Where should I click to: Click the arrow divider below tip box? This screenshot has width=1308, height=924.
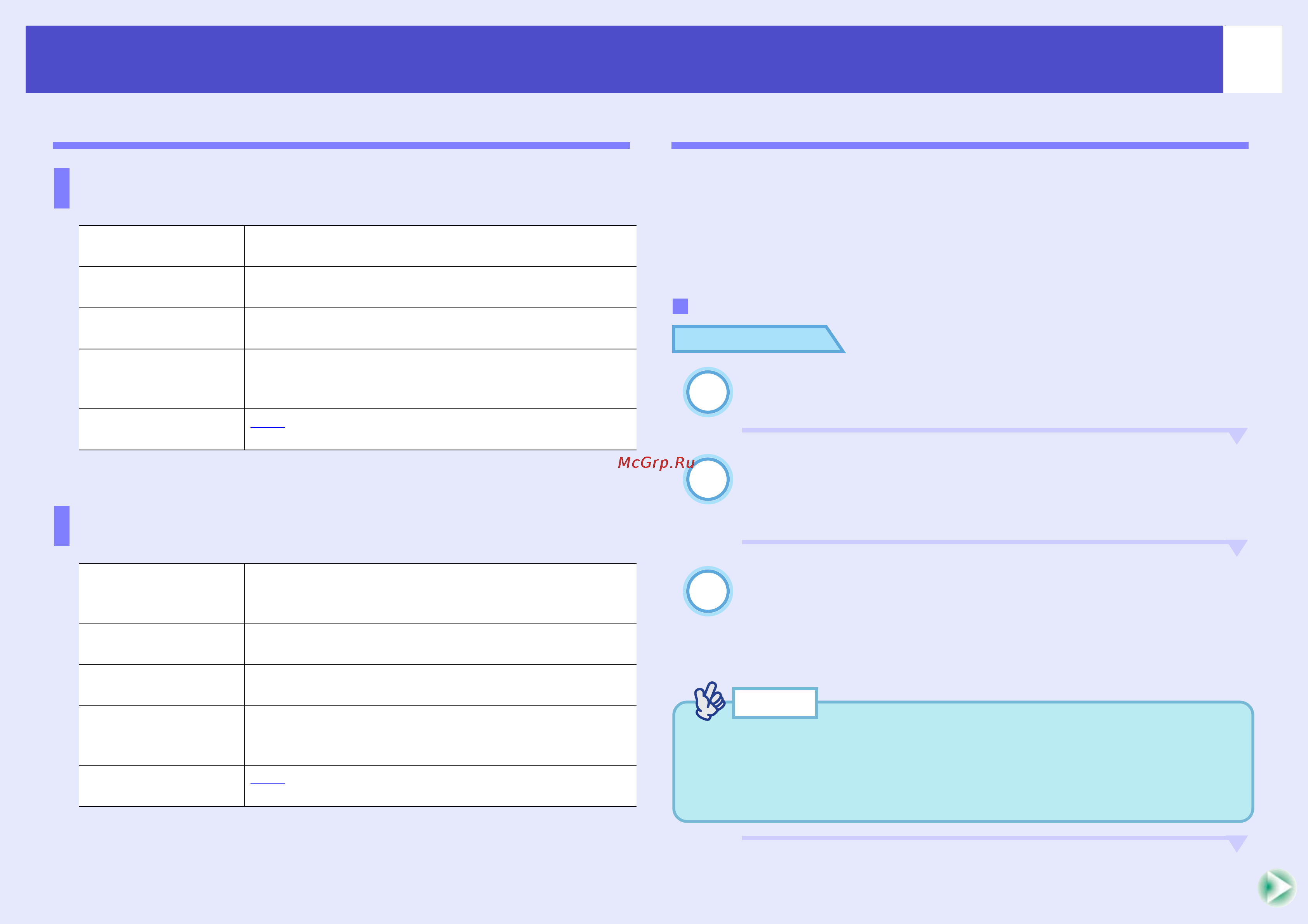pyautogui.click(x=995, y=843)
